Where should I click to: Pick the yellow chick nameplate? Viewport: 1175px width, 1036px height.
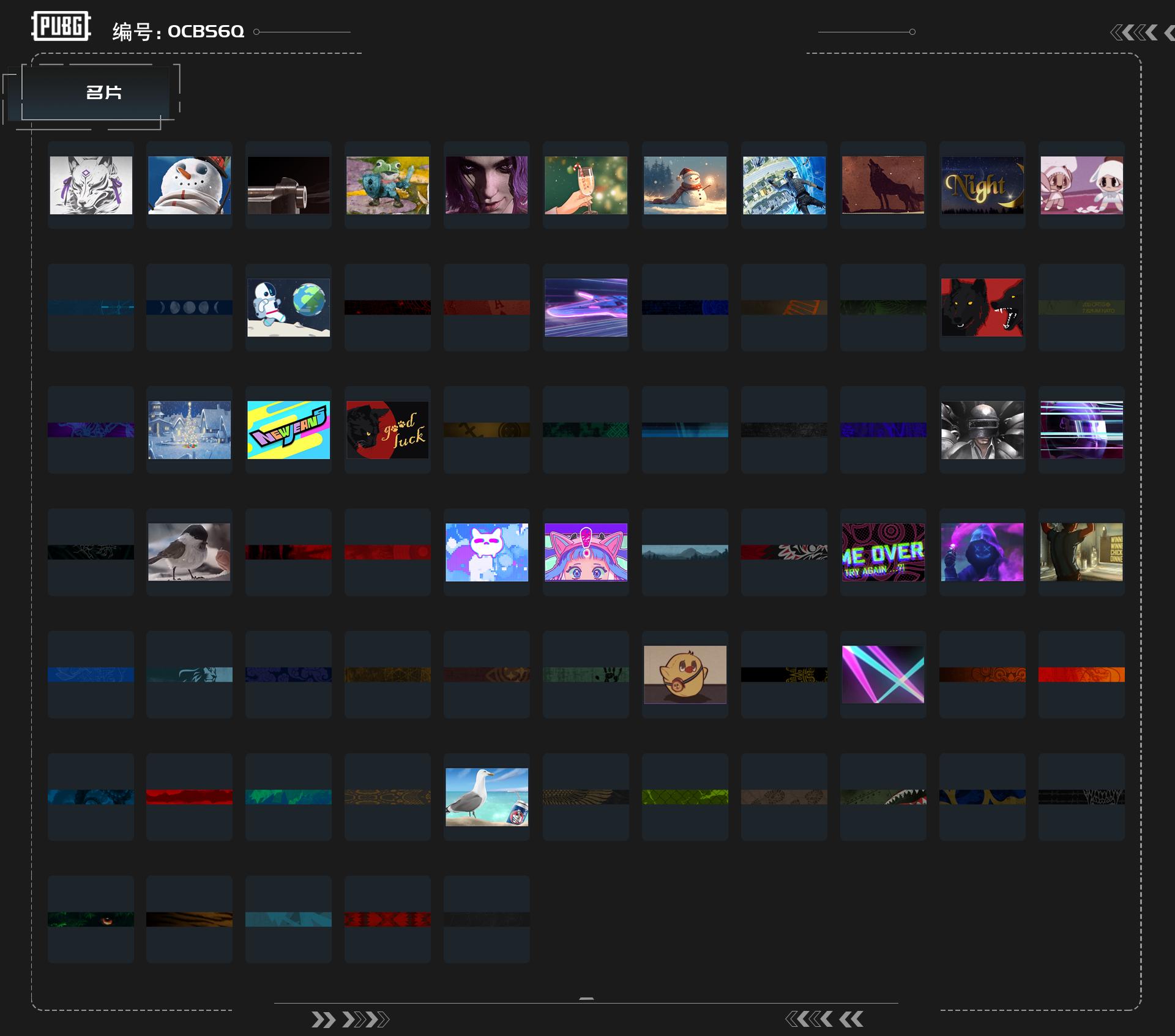[x=685, y=674]
